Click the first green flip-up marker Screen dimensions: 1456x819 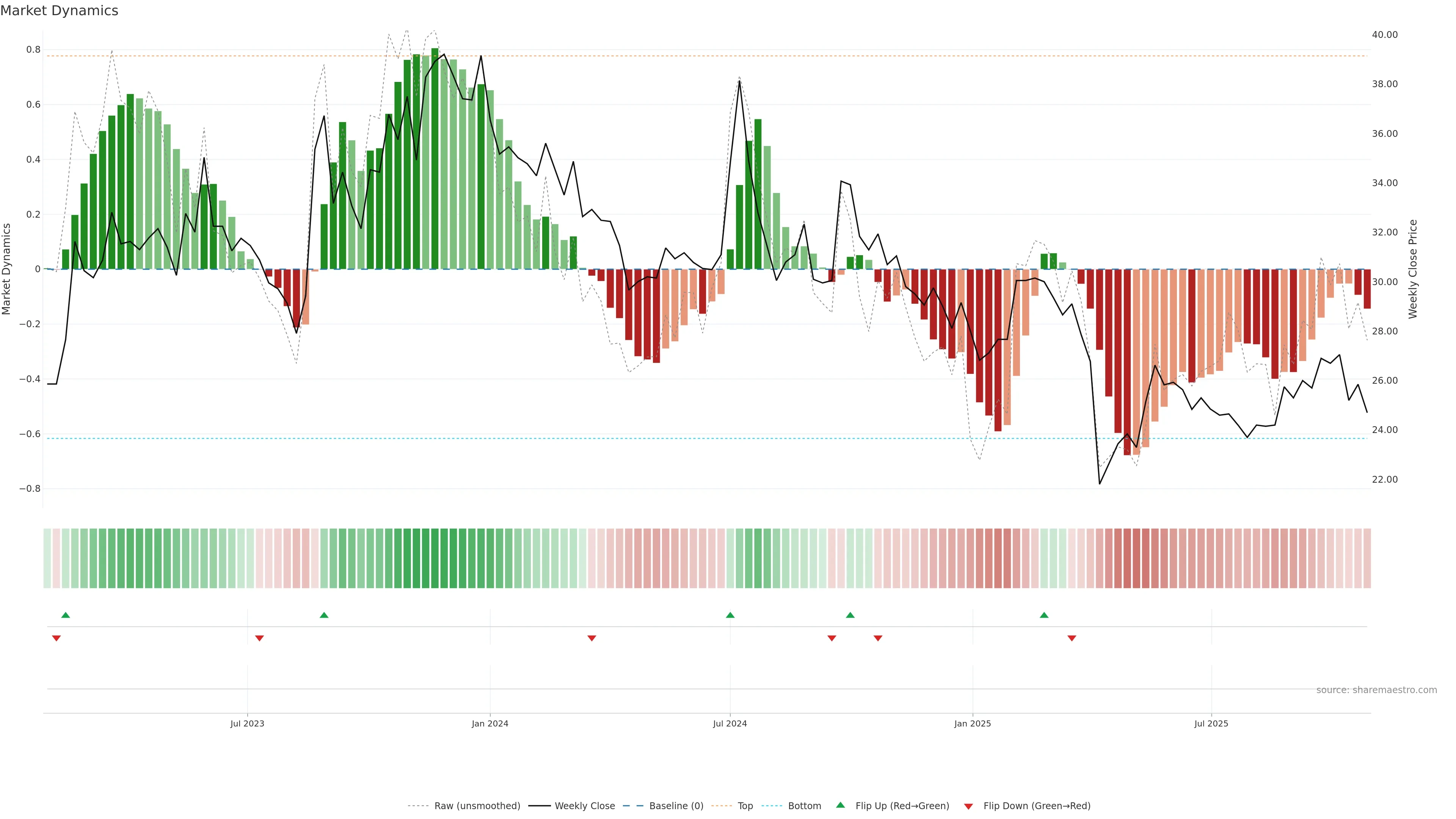pos(66,615)
